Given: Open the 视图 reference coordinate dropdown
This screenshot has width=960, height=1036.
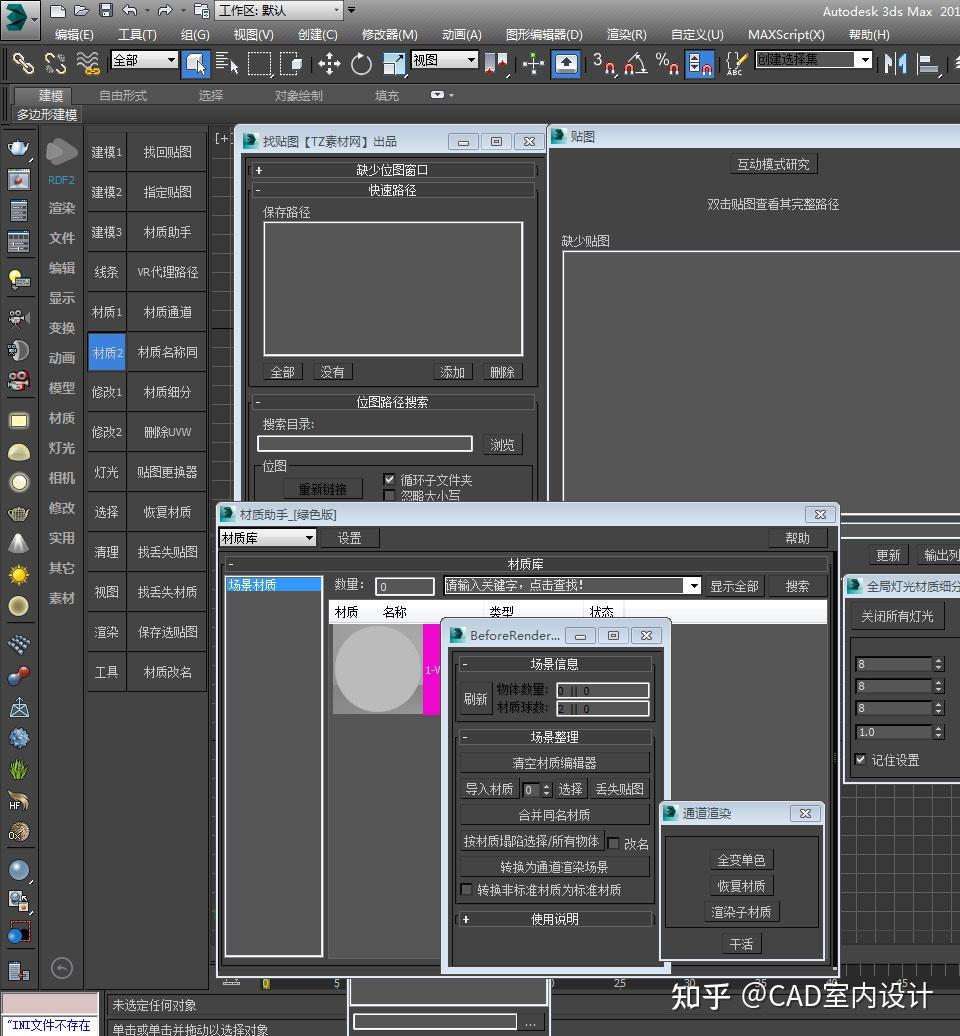Looking at the screenshot, I should tap(445, 60).
